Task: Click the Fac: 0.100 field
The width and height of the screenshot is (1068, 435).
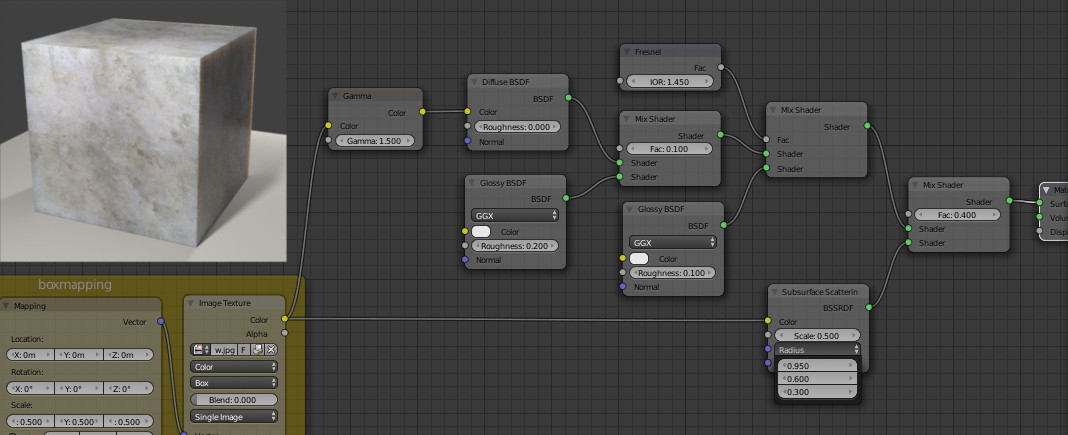Action: (670, 149)
